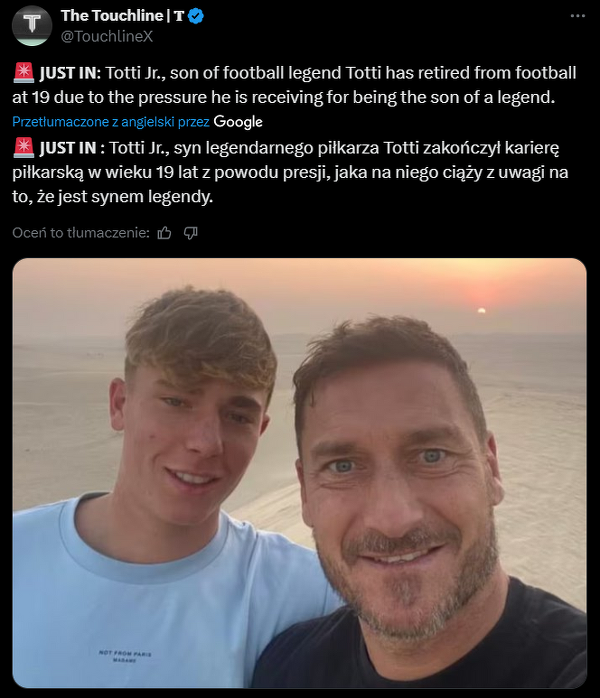Click the blue verified badge

click(x=196, y=16)
